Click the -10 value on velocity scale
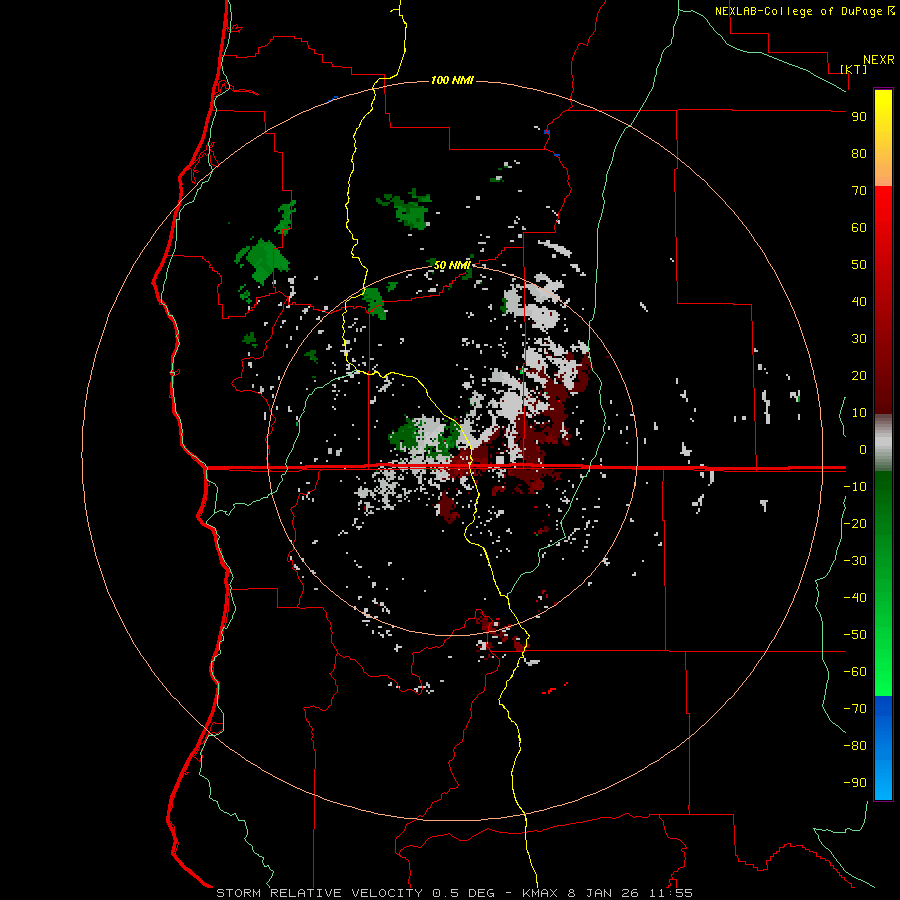 click(x=855, y=487)
